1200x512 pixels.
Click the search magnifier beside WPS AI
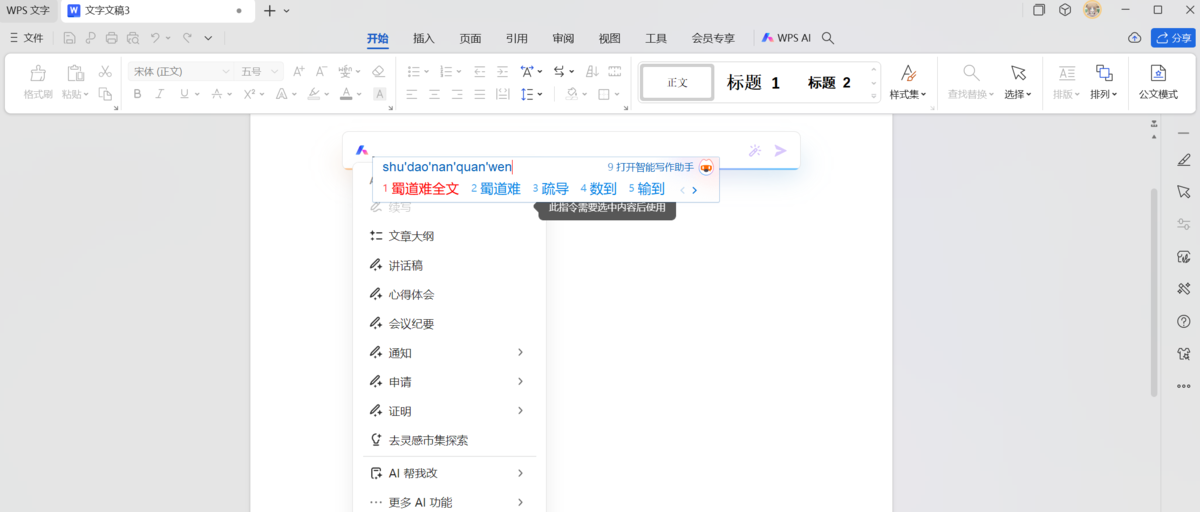coord(828,38)
